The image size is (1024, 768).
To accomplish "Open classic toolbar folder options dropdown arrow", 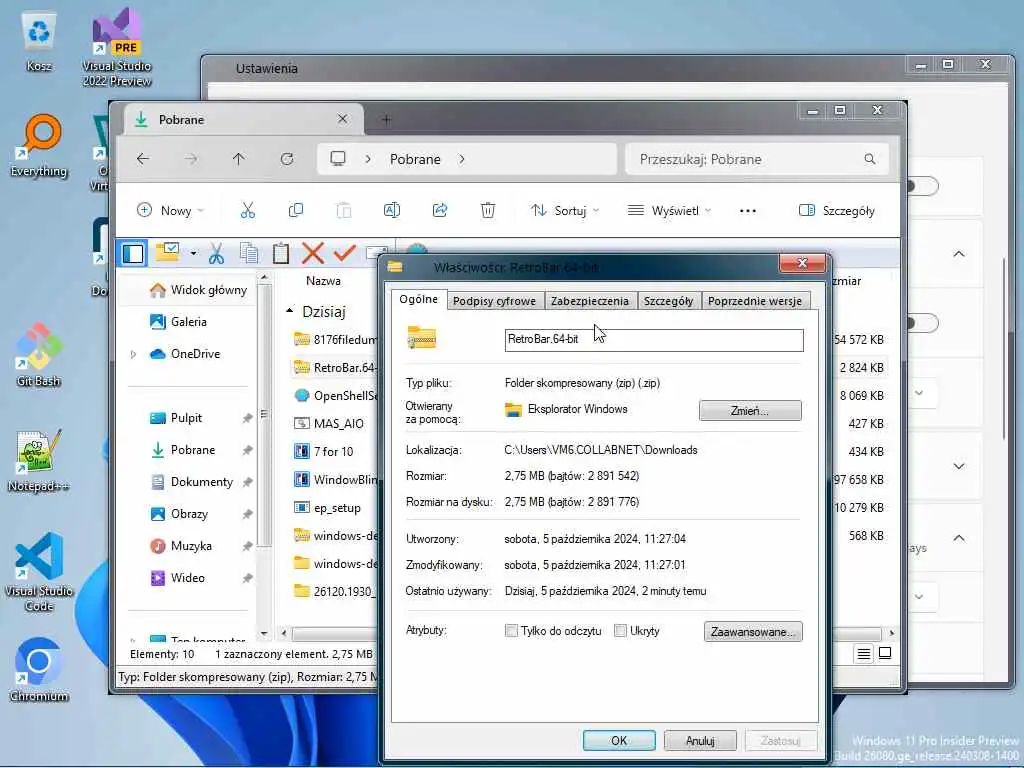I will click(x=193, y=253).
